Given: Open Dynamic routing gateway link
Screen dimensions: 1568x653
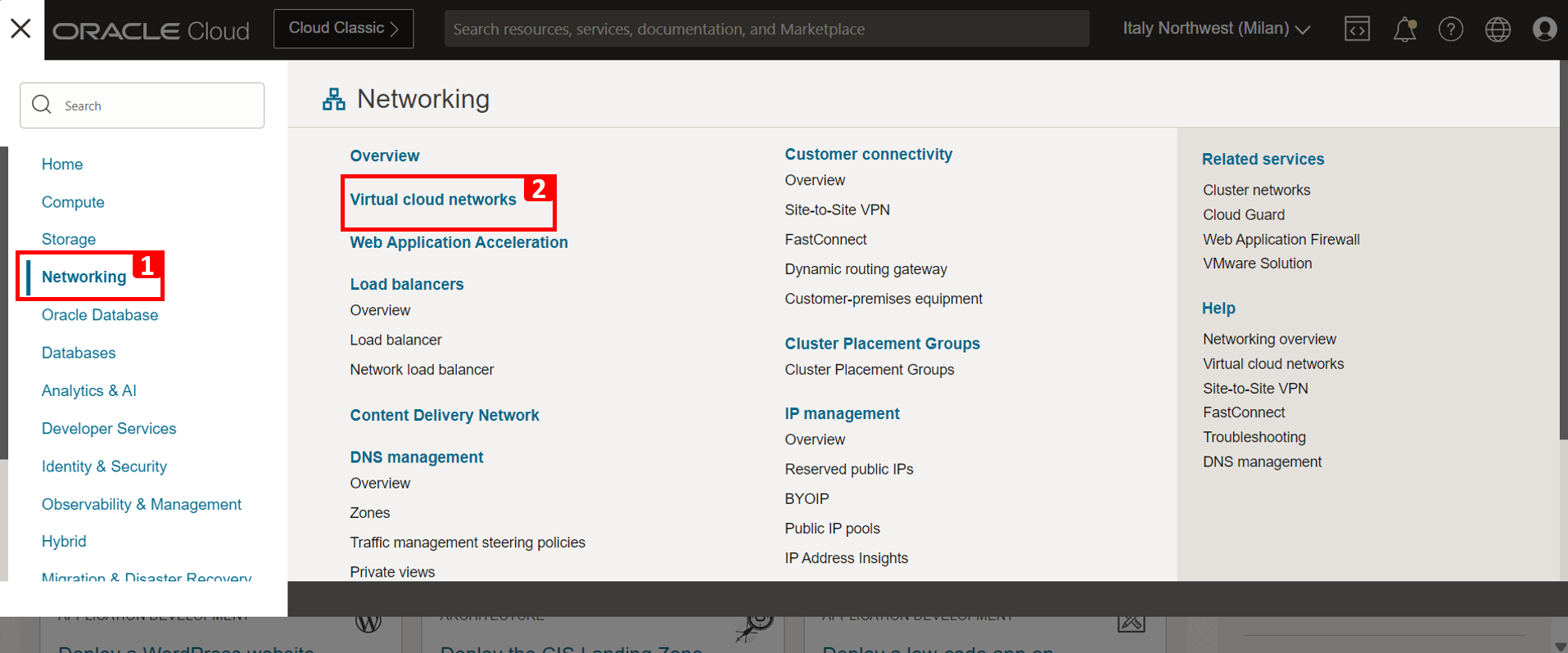Looking at the screenshot, I should pyautogui.click(x=865, y=269).
